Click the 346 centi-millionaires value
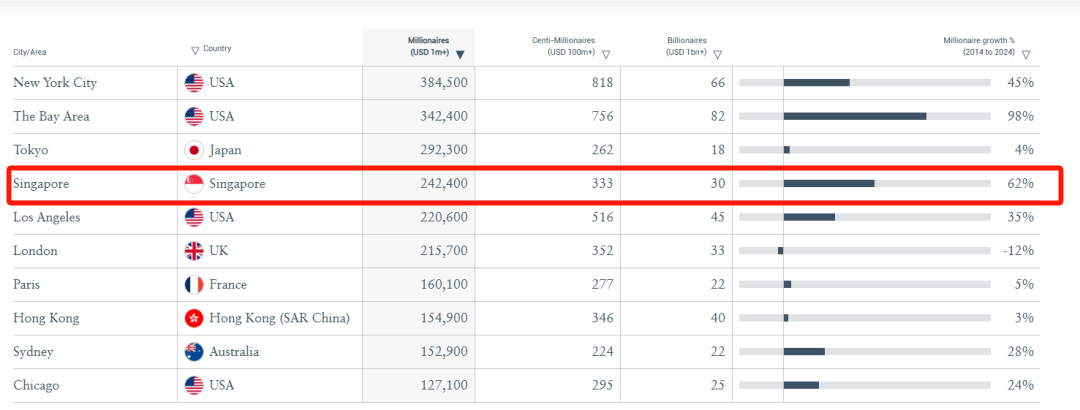The width and height of the screenshot is (1080, 410). click(601, 318)
